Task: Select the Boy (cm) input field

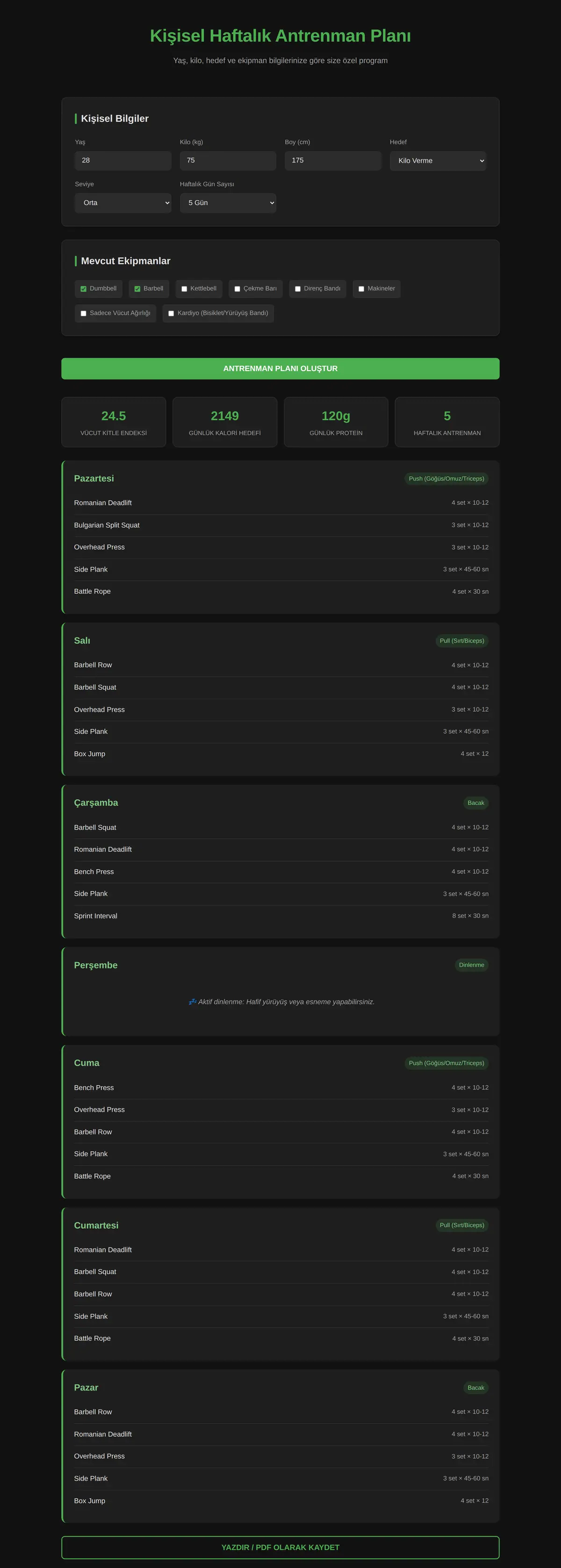Action: (333, 161)
